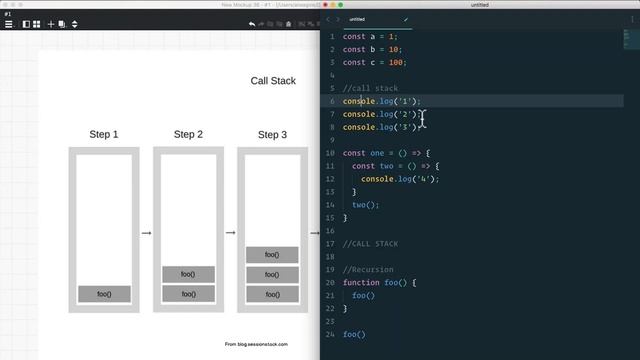Click line 'const c = 100;' in editor
The image size is (640, 360).
pos(375,62)
